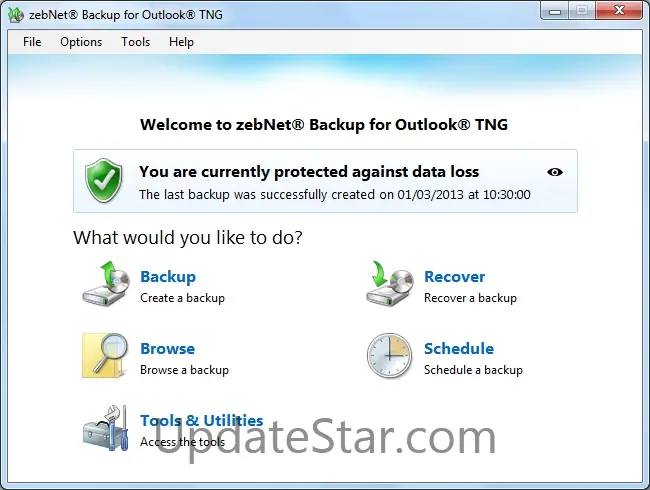Click the Recover drive icon with down arrow
This screenshot has width=650, height=490.
click(x=390, y=284)
